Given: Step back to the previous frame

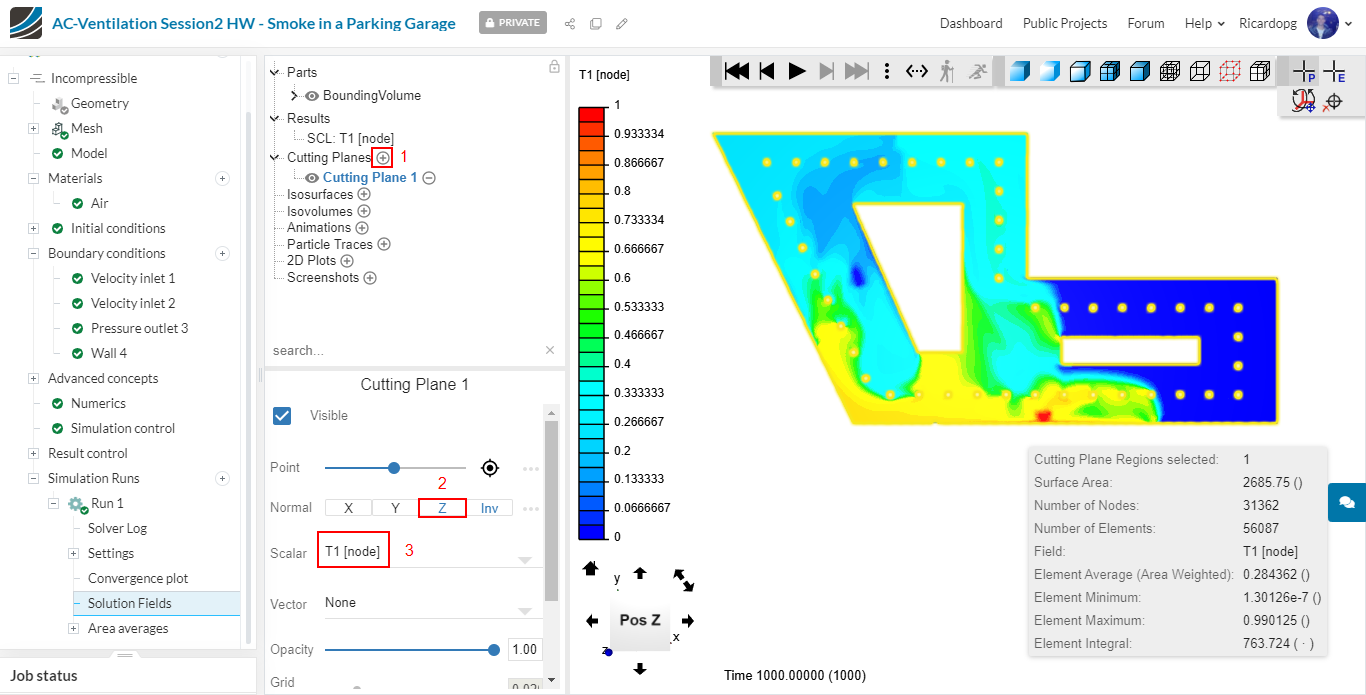Looking at the screenshot, I should 767,71.
